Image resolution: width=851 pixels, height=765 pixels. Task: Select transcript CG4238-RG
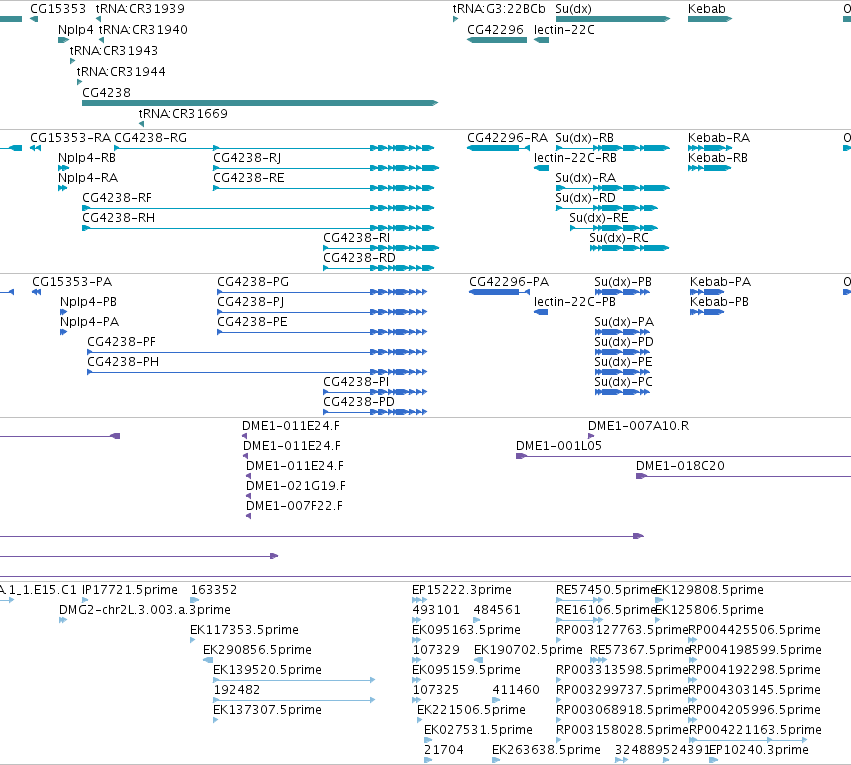pos(150,138)
